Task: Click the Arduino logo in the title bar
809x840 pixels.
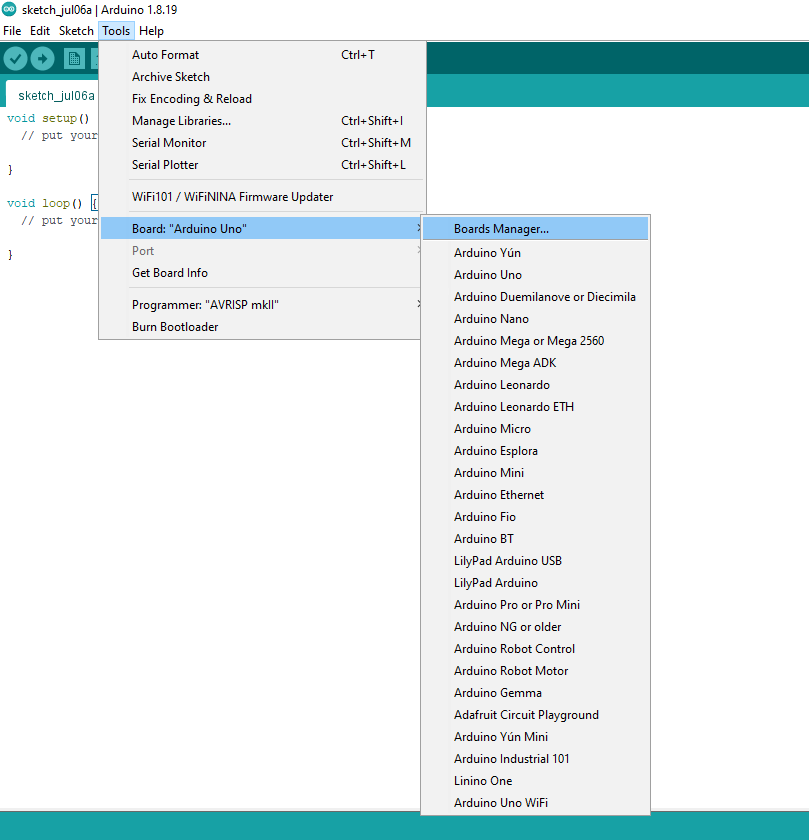Action: pos(9,9)
